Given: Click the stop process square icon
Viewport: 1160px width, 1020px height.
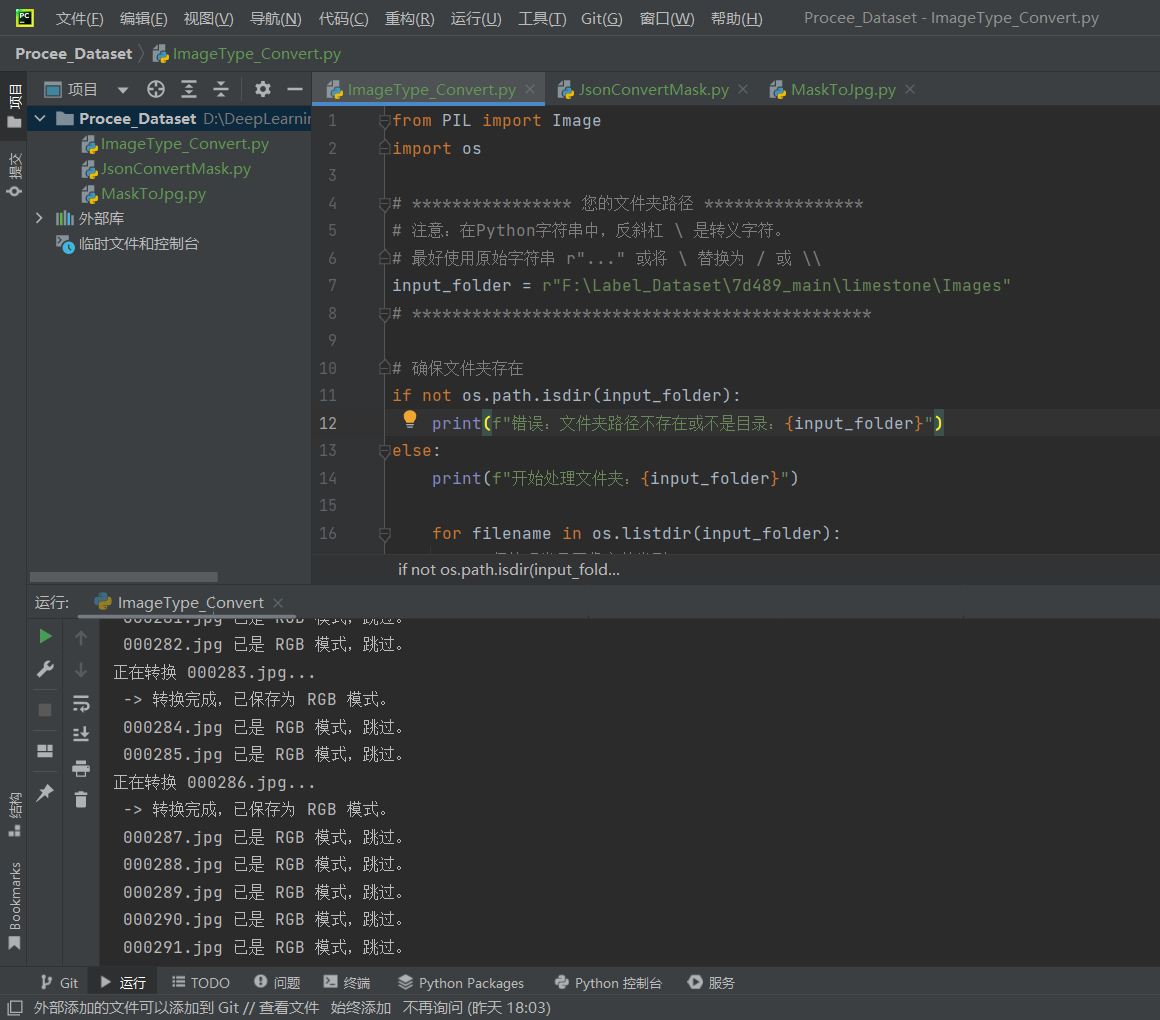Looking at the screenshot, I should [x=45, y=710].
